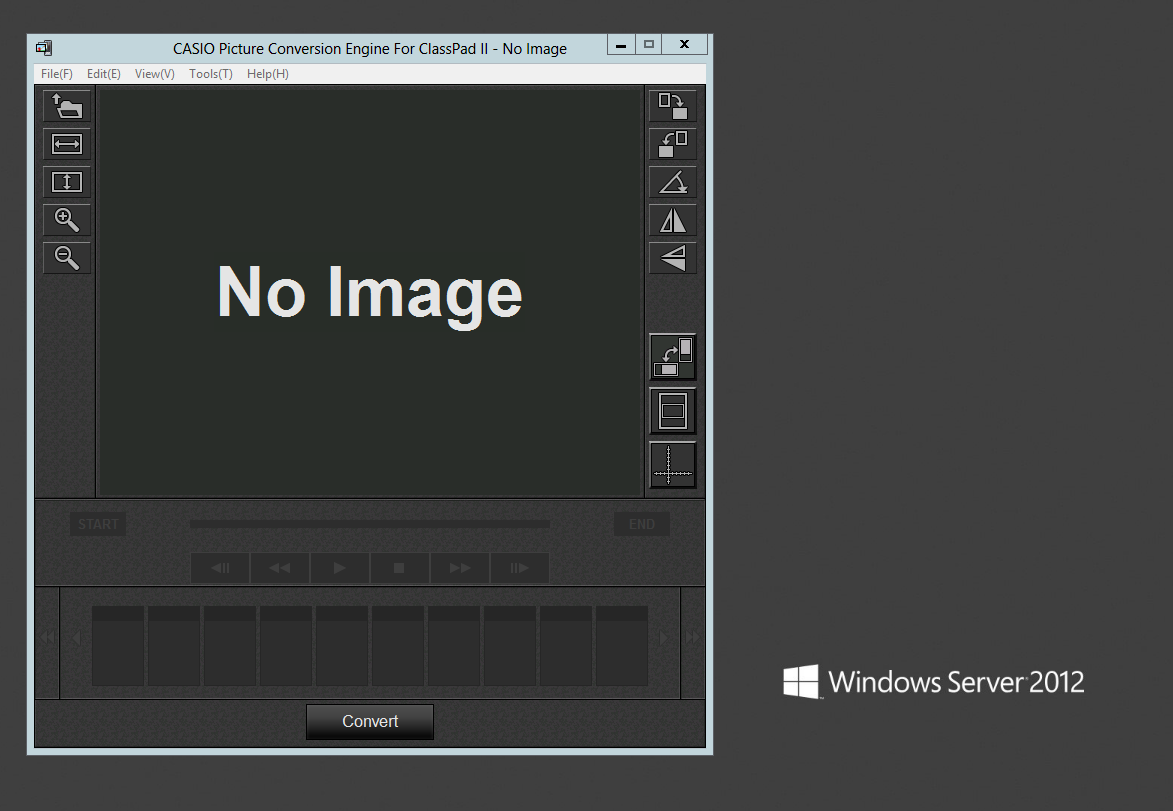
Task: Flip image vertically icon
Action: pos(673,258)
